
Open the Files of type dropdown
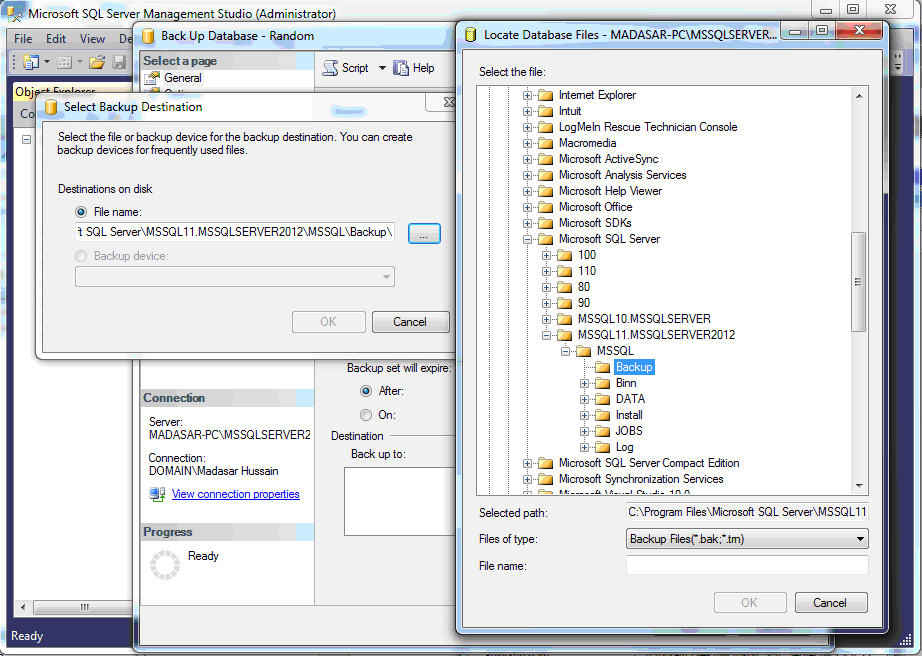coord(747,539)
